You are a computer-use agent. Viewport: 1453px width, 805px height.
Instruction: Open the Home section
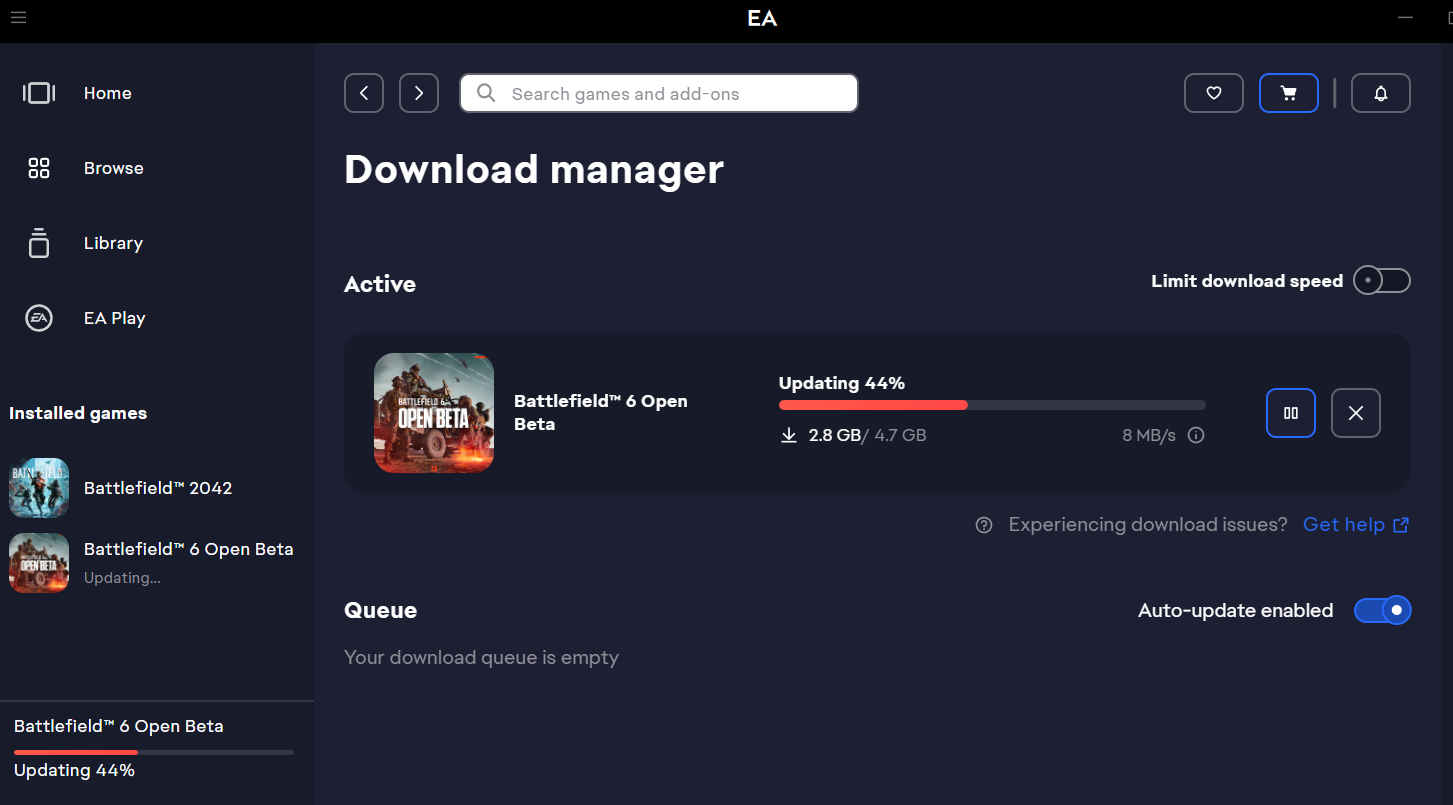[x=107, y=93]
